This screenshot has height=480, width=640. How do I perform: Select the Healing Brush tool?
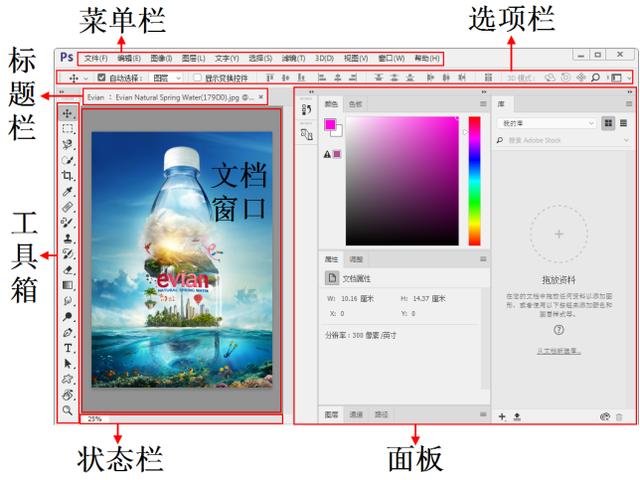pyautogui.click(x=67, y=207)
